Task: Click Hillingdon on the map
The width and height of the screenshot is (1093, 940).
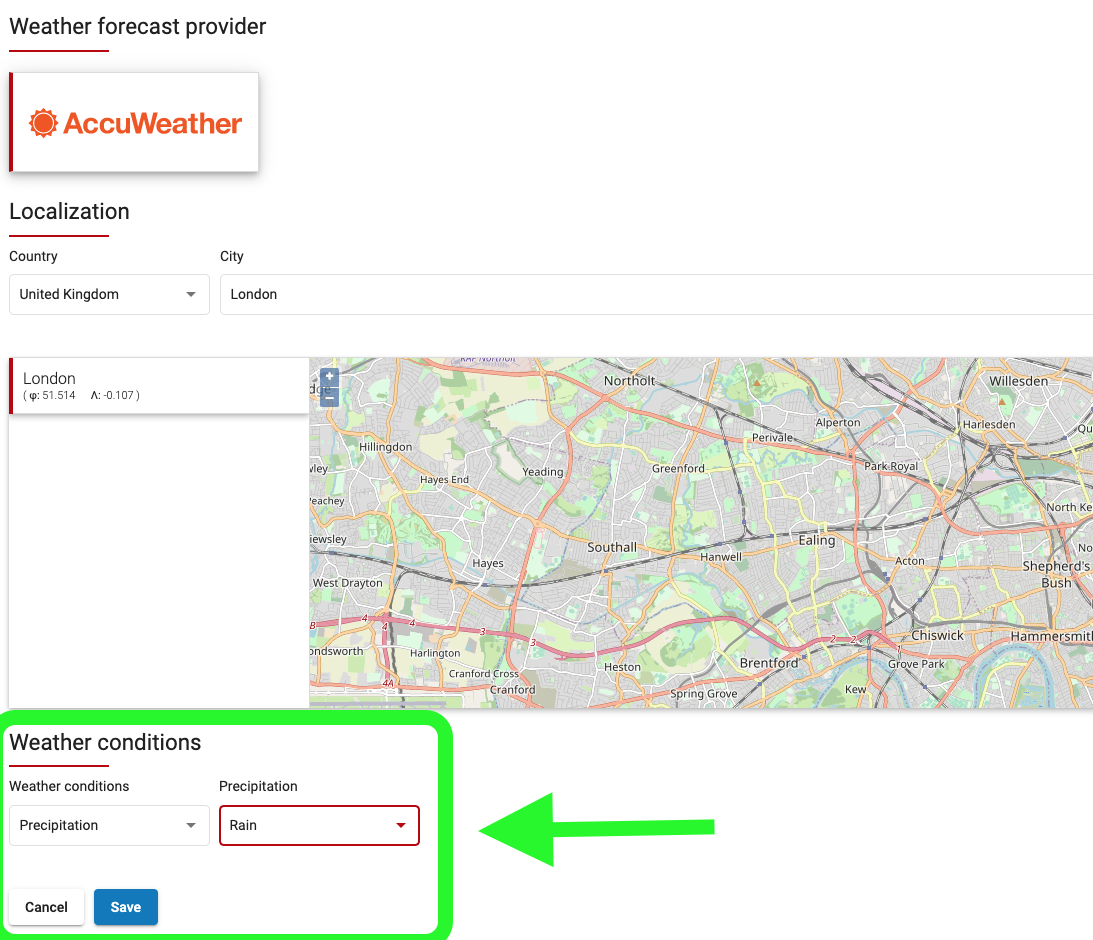Action: tap(385, 447)
